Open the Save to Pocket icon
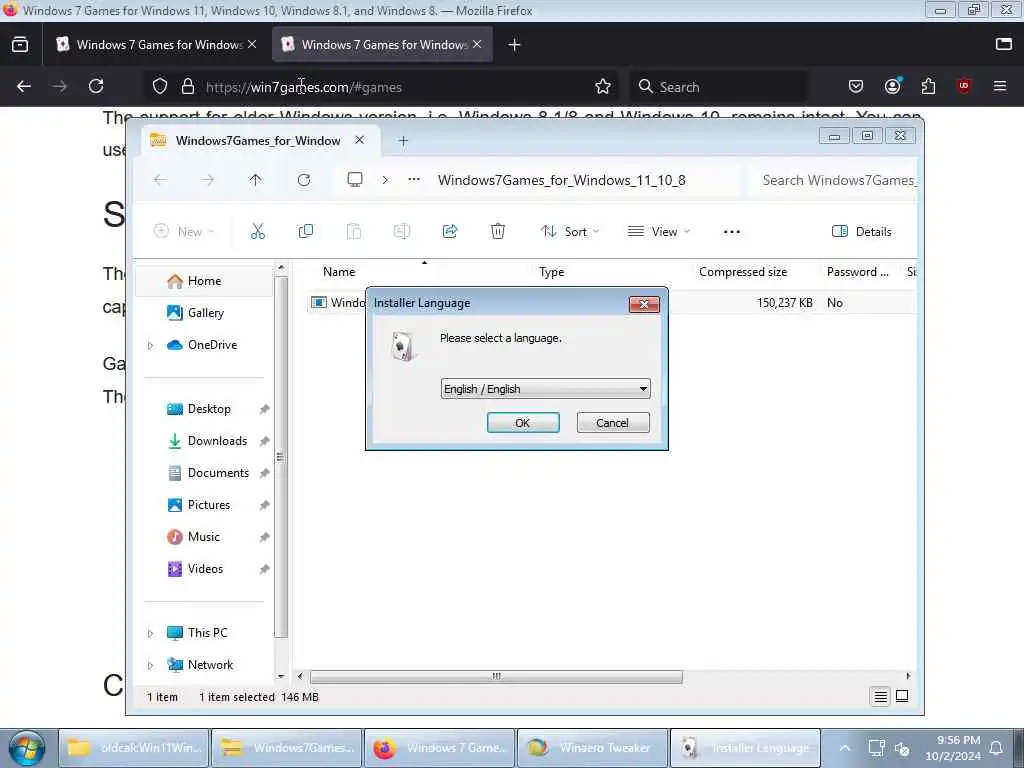Screen dimensions: 1024x768 (x=856, y=86)
